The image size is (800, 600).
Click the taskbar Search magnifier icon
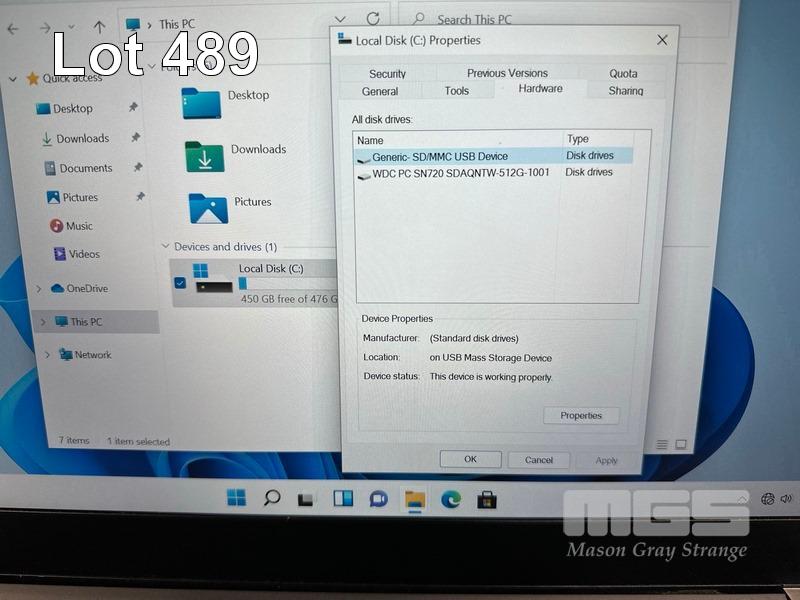(x=271, y=497)
